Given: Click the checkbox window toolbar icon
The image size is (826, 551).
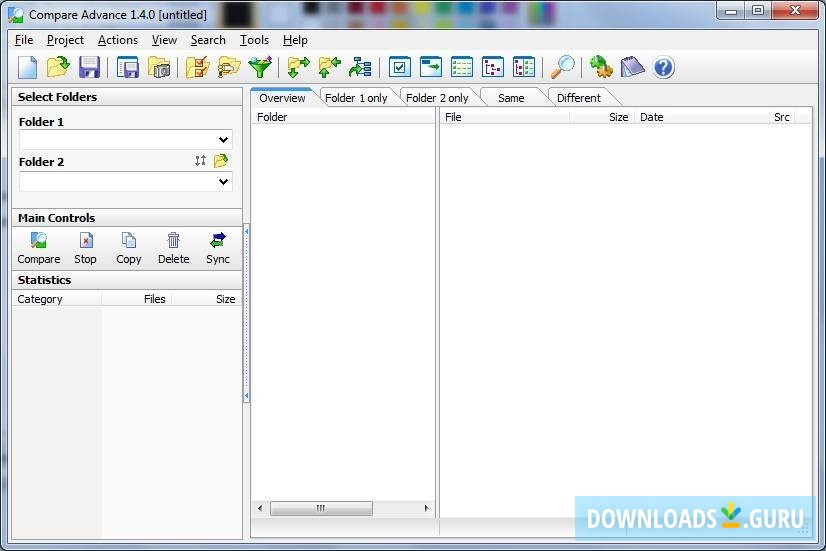Looking at the screenshot, I should [399, 67].
